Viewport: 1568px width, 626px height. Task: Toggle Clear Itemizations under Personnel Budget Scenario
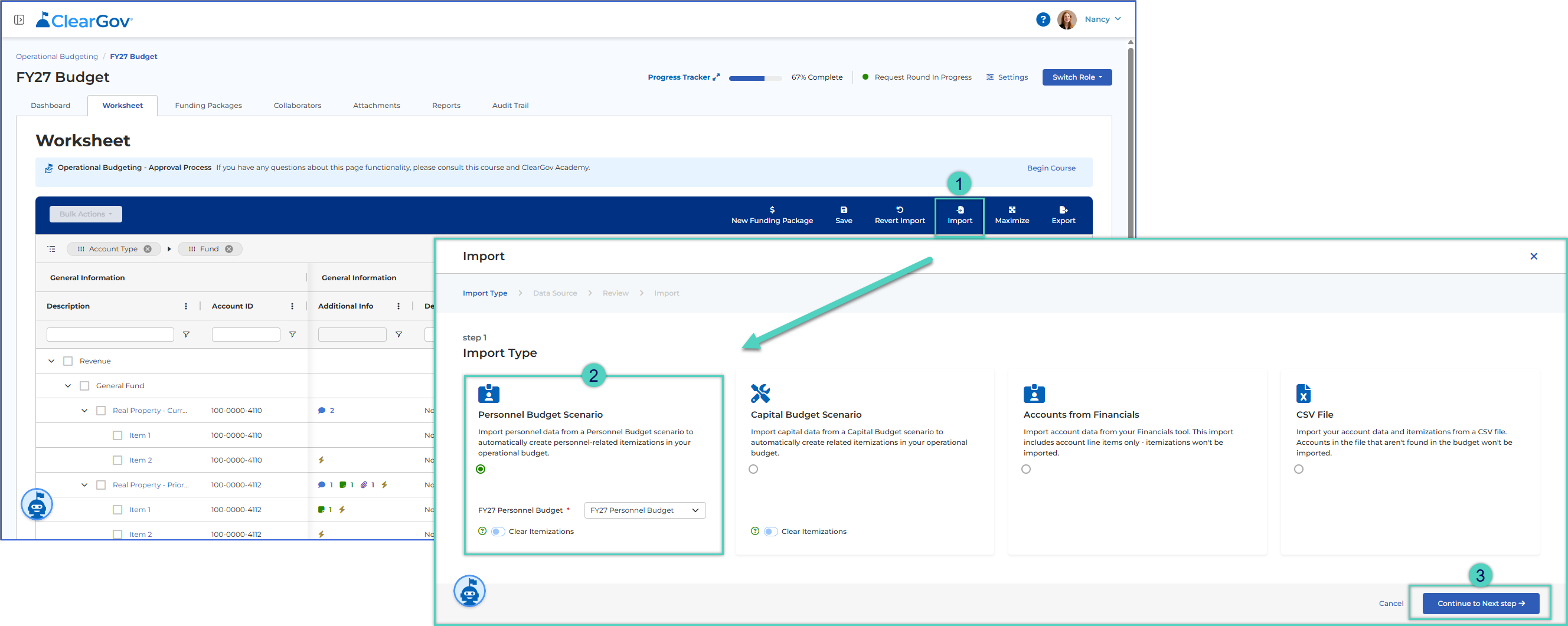click(498, 532)
